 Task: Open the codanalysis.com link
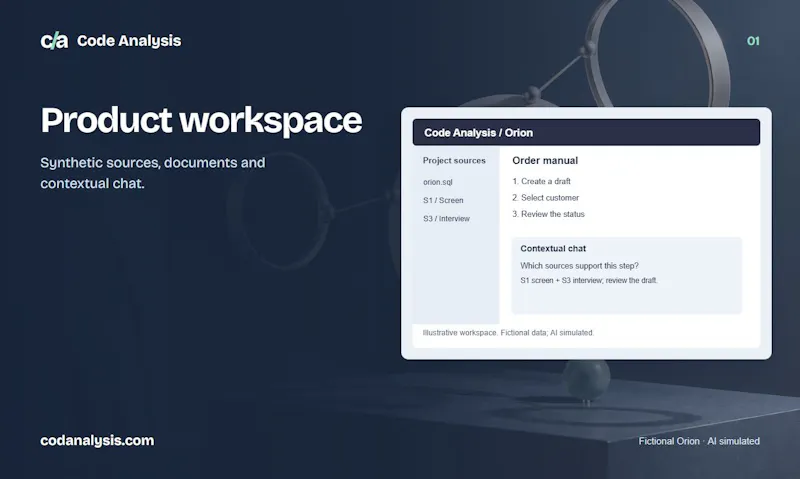[x=97, y=440]
